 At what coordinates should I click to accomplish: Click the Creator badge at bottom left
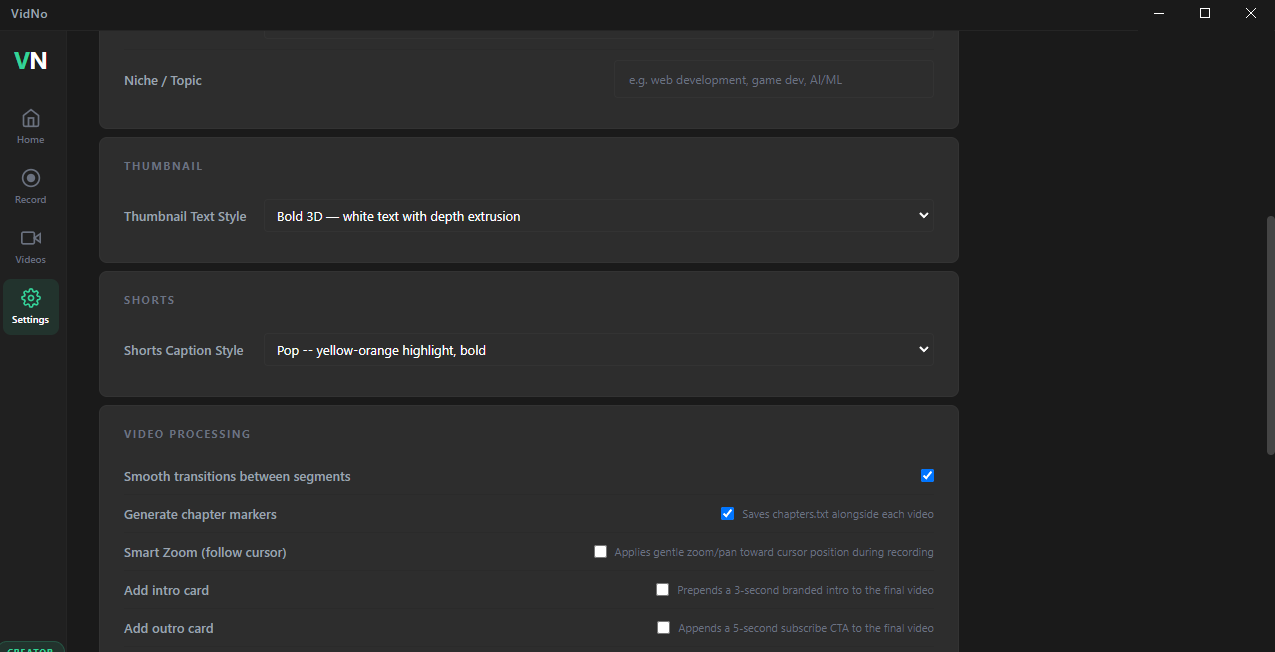[x=31, y=647]
